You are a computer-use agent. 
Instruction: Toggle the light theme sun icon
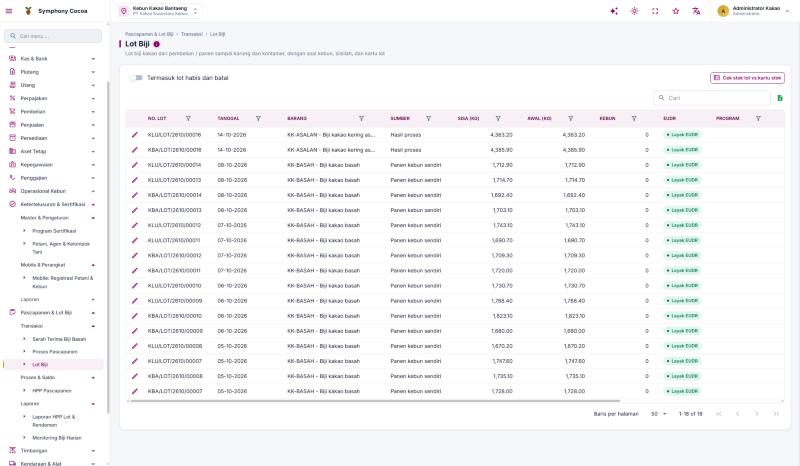(634, 11)
